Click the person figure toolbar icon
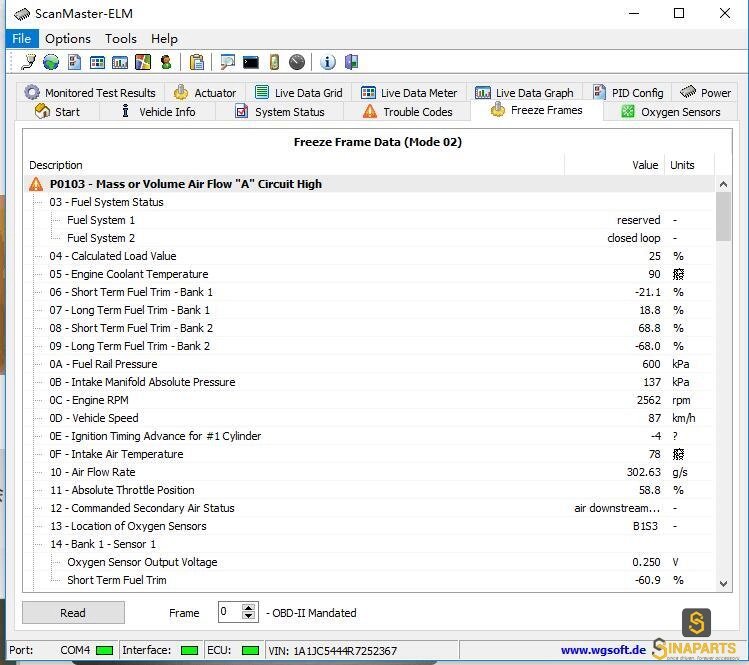This screenshot has height=665, width=749. pos(166,62)
